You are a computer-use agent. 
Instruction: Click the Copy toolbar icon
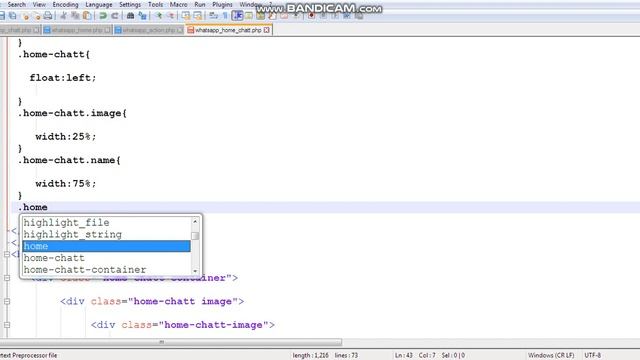point(75,16)
